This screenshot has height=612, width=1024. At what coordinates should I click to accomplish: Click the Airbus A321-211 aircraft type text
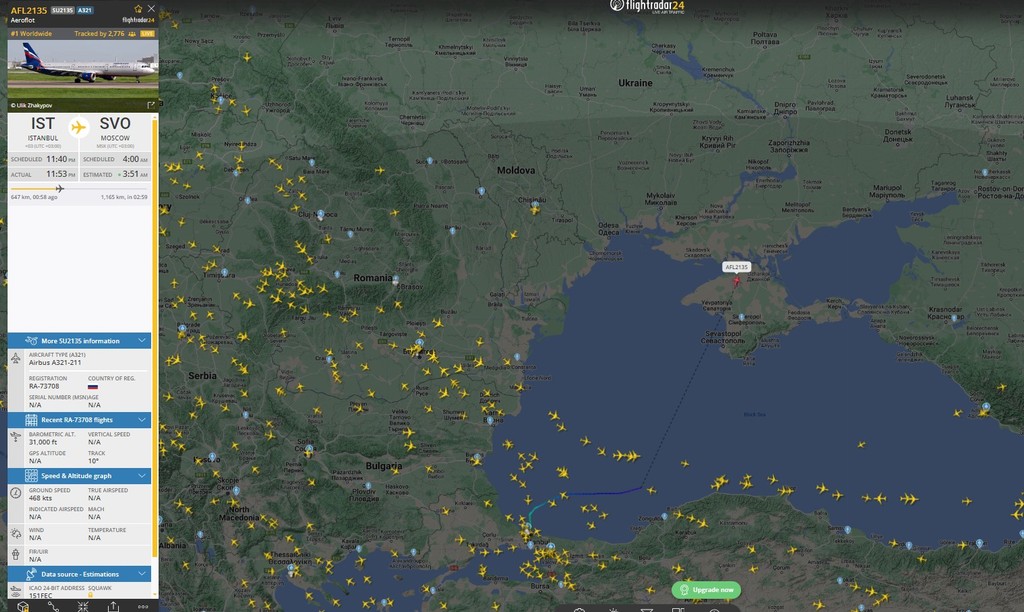(x=55, y=362)
